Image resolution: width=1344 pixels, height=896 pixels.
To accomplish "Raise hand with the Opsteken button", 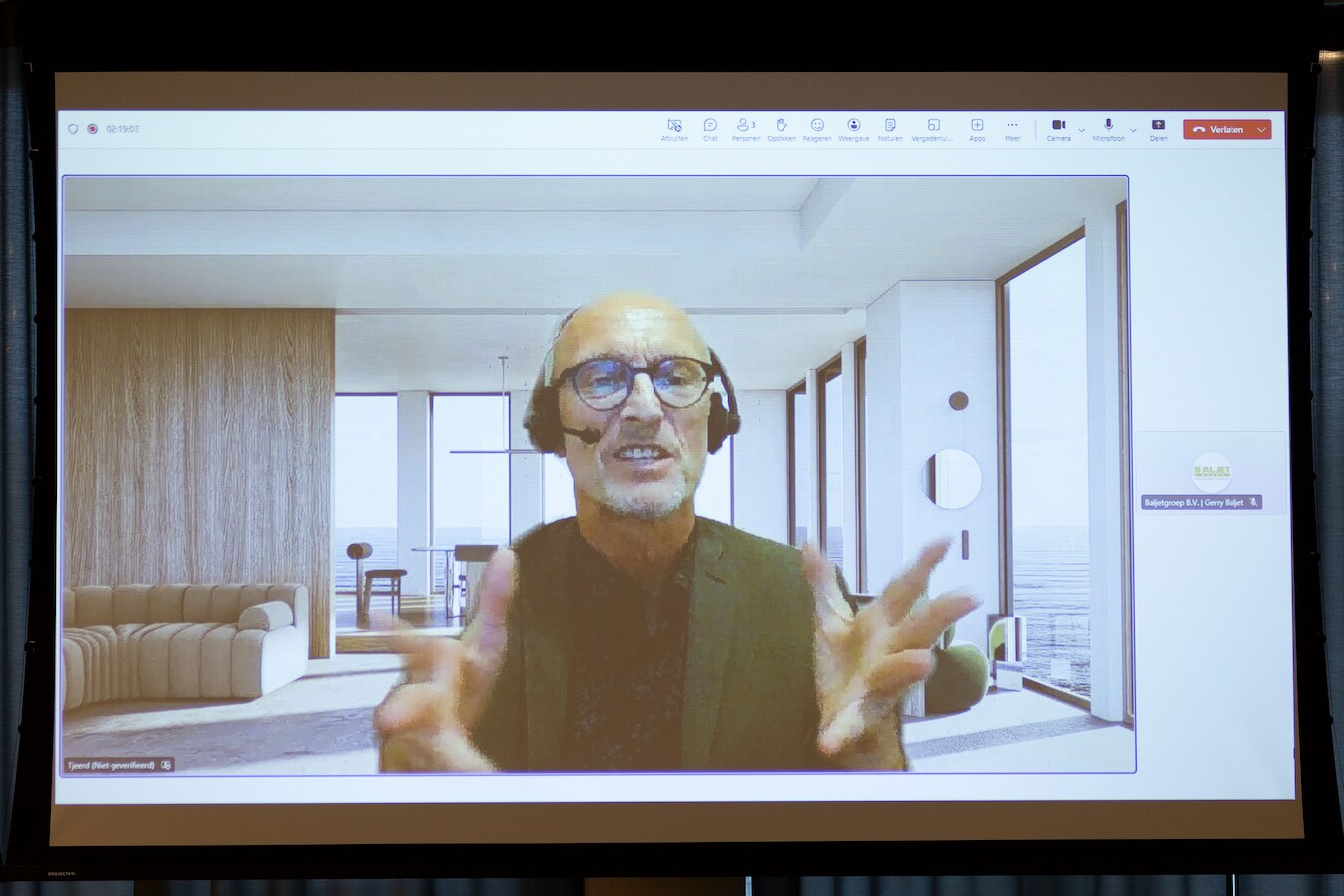I will (x=782, y=127).
